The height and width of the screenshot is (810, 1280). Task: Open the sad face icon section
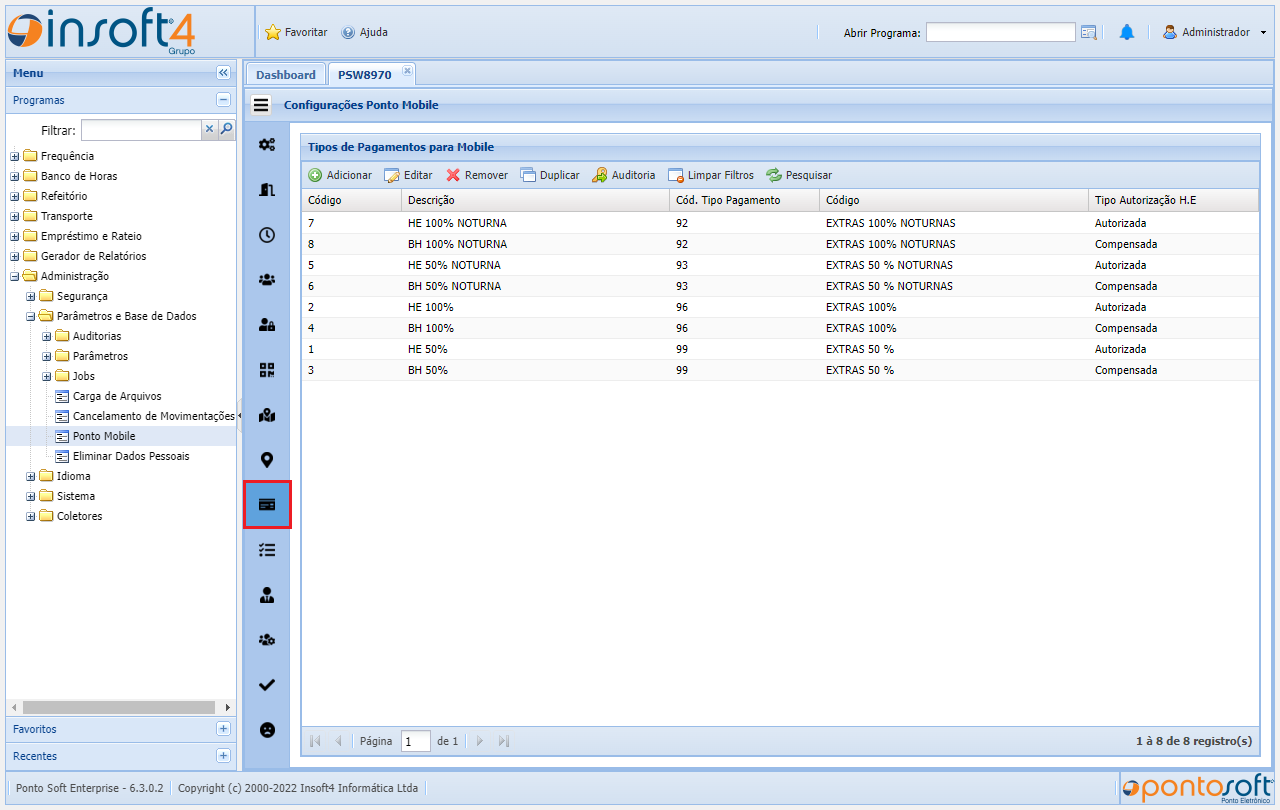[267, 730]
